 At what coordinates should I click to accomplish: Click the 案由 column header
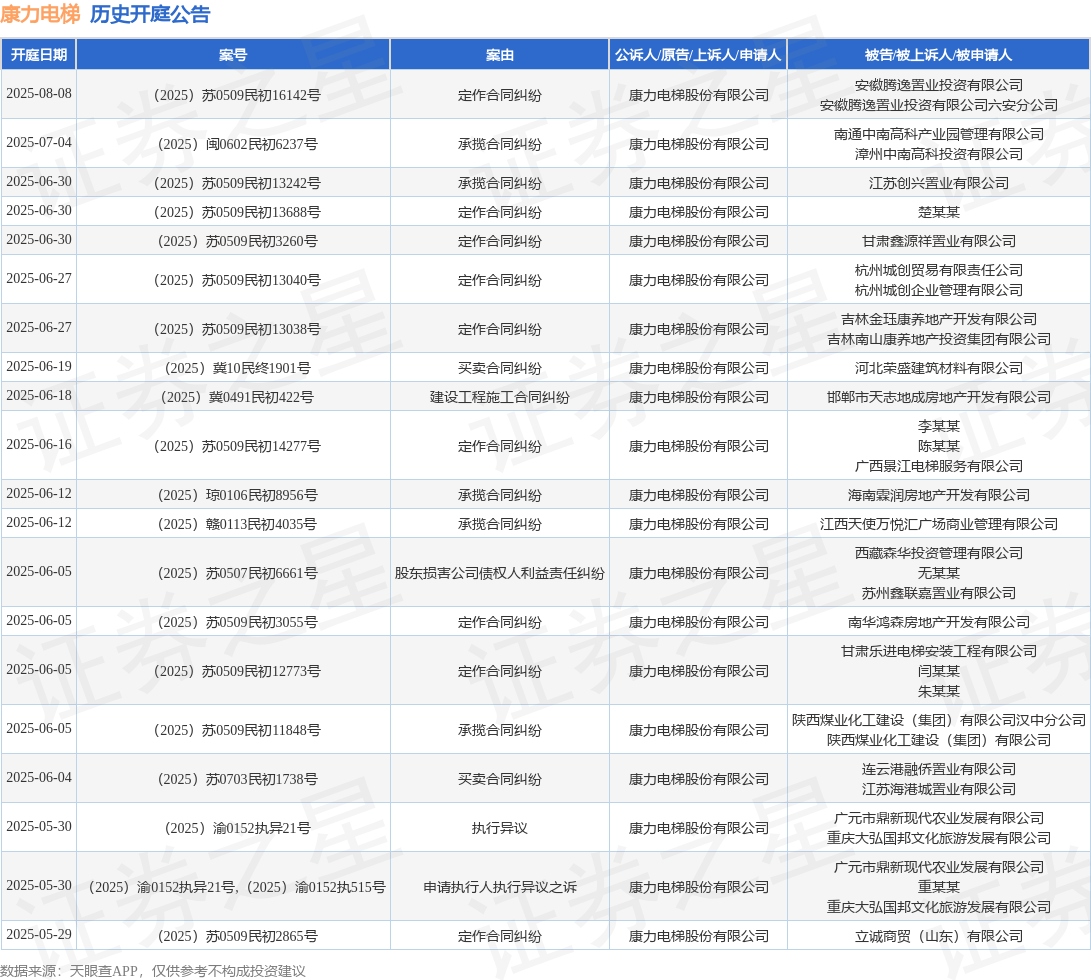point(500,55)
